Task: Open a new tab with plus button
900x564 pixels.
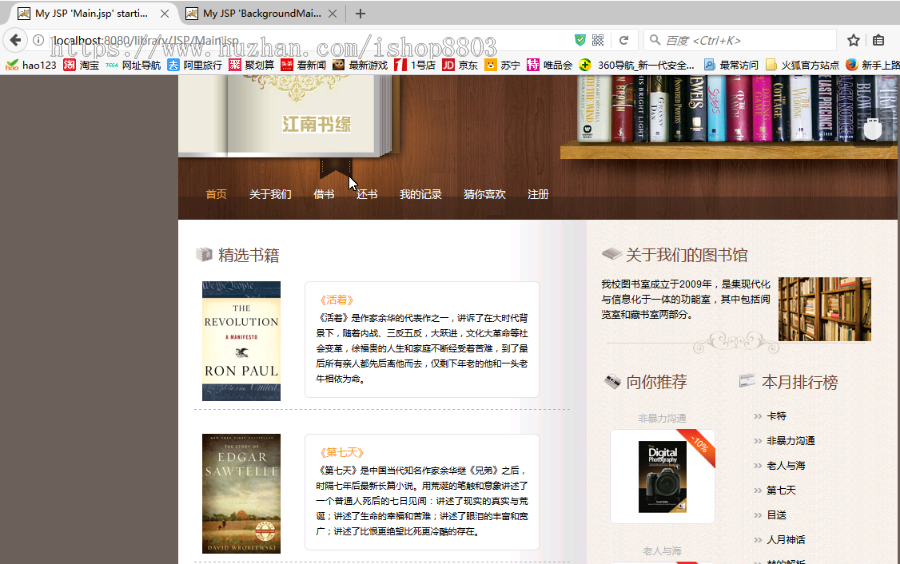Action: 360,13
